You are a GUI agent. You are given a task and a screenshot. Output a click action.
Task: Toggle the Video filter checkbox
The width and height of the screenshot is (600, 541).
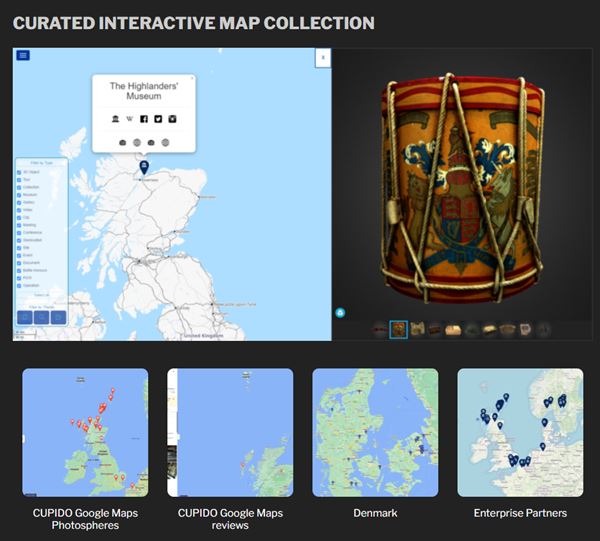tap(20, 210)
